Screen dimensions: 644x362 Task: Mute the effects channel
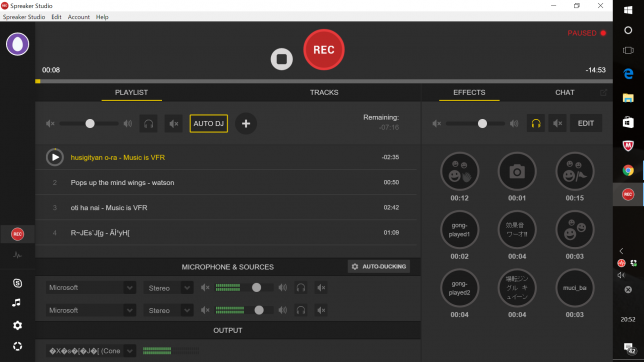point(557,123)
